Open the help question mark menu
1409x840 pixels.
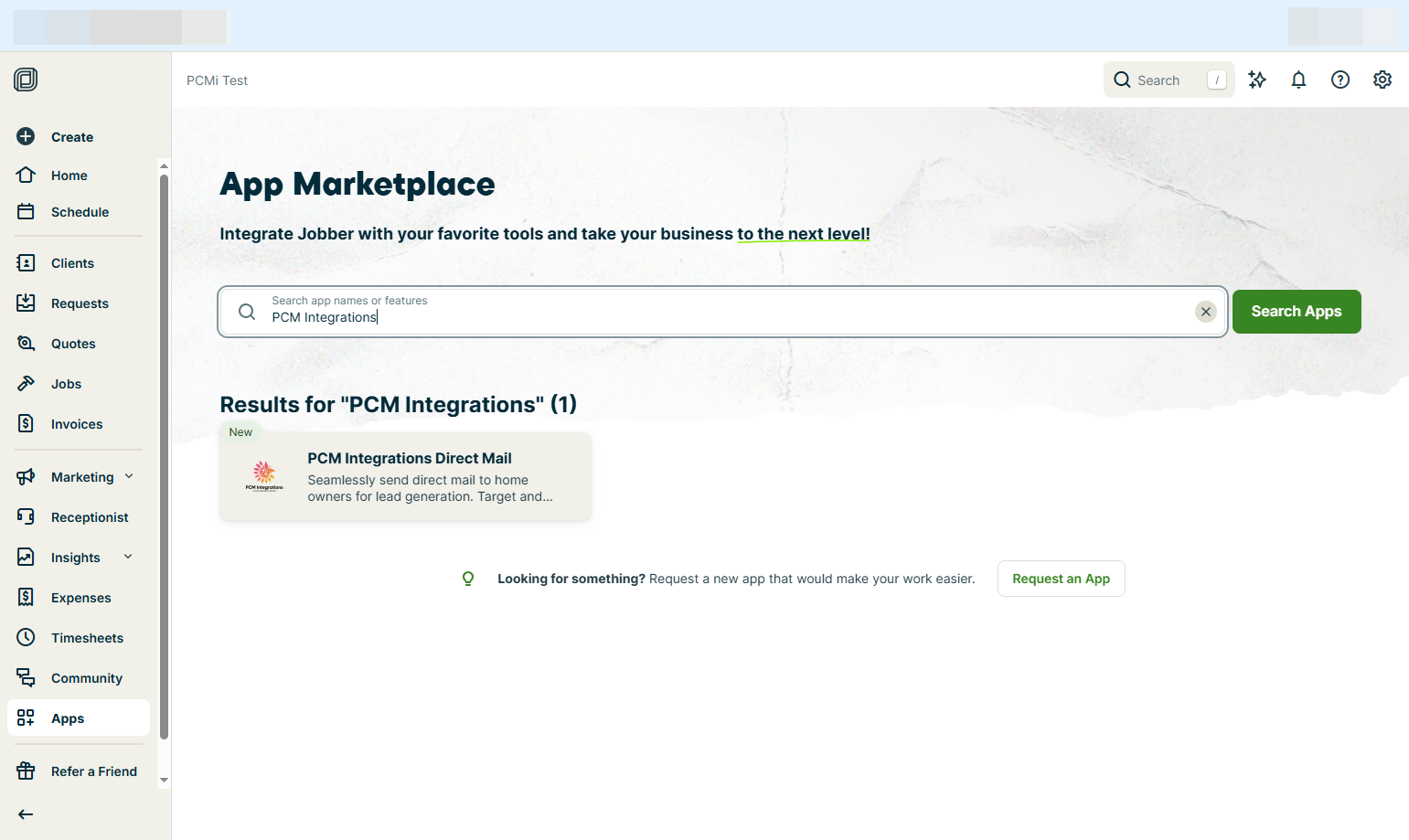tap(1340, 80)
